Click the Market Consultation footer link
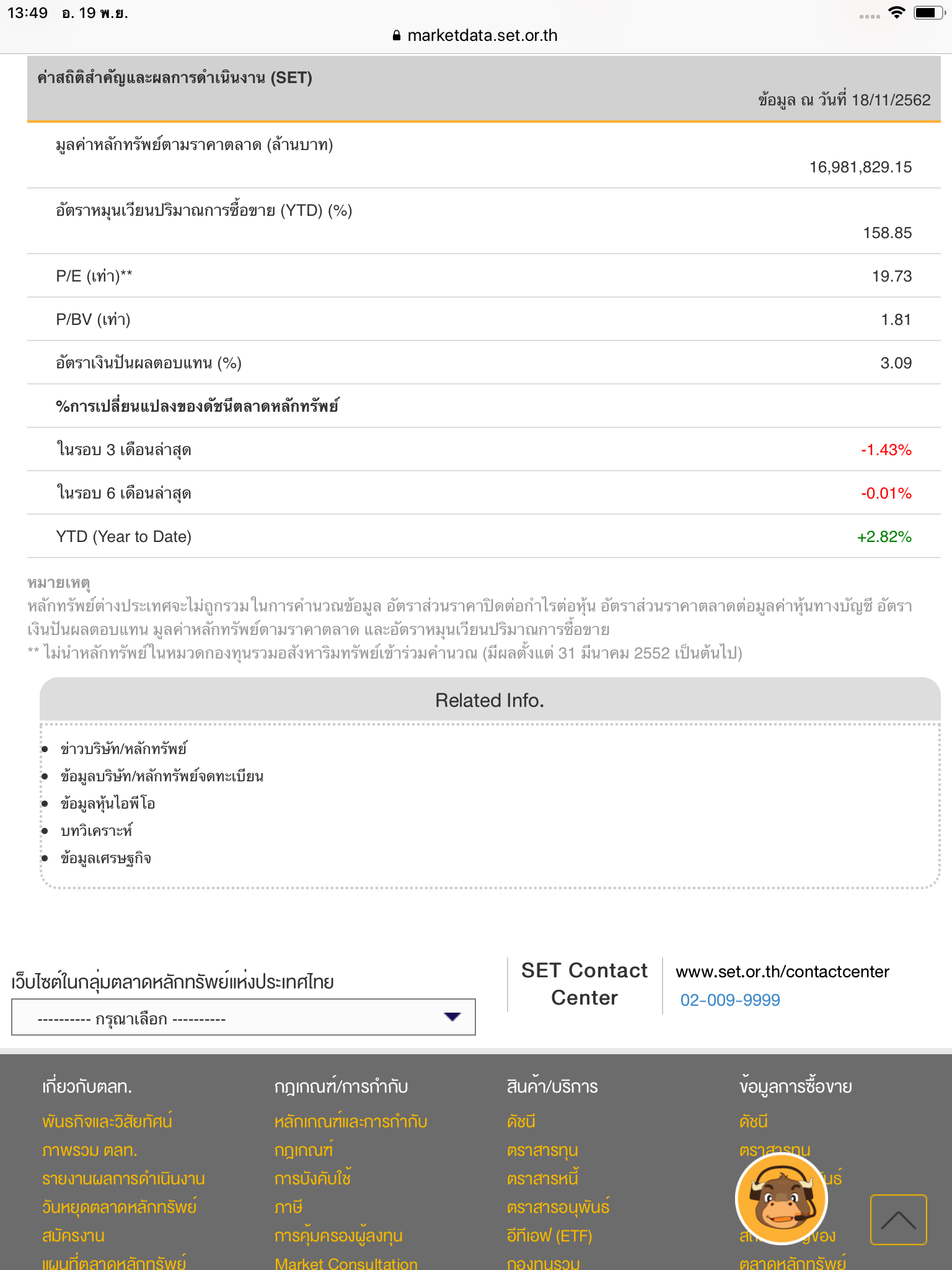This screenshot has height=1270, width=952. click(346, 1263)
